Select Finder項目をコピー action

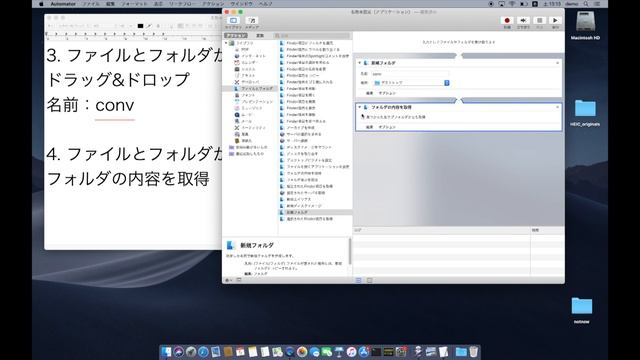click(x=302, y=76)
